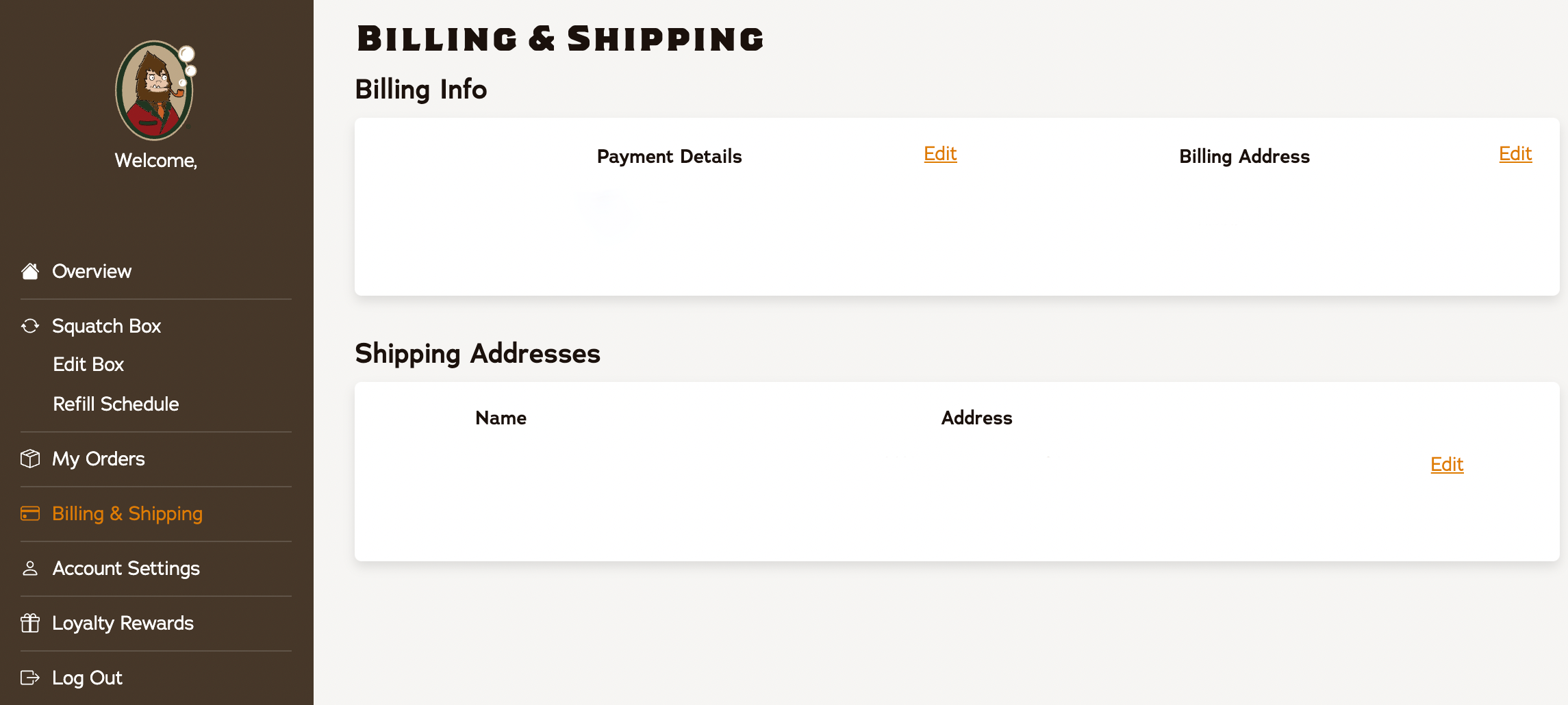This screenshot has height=705, width=1568.
Task: Edit the Billing Address
Action: [1515, 154]
